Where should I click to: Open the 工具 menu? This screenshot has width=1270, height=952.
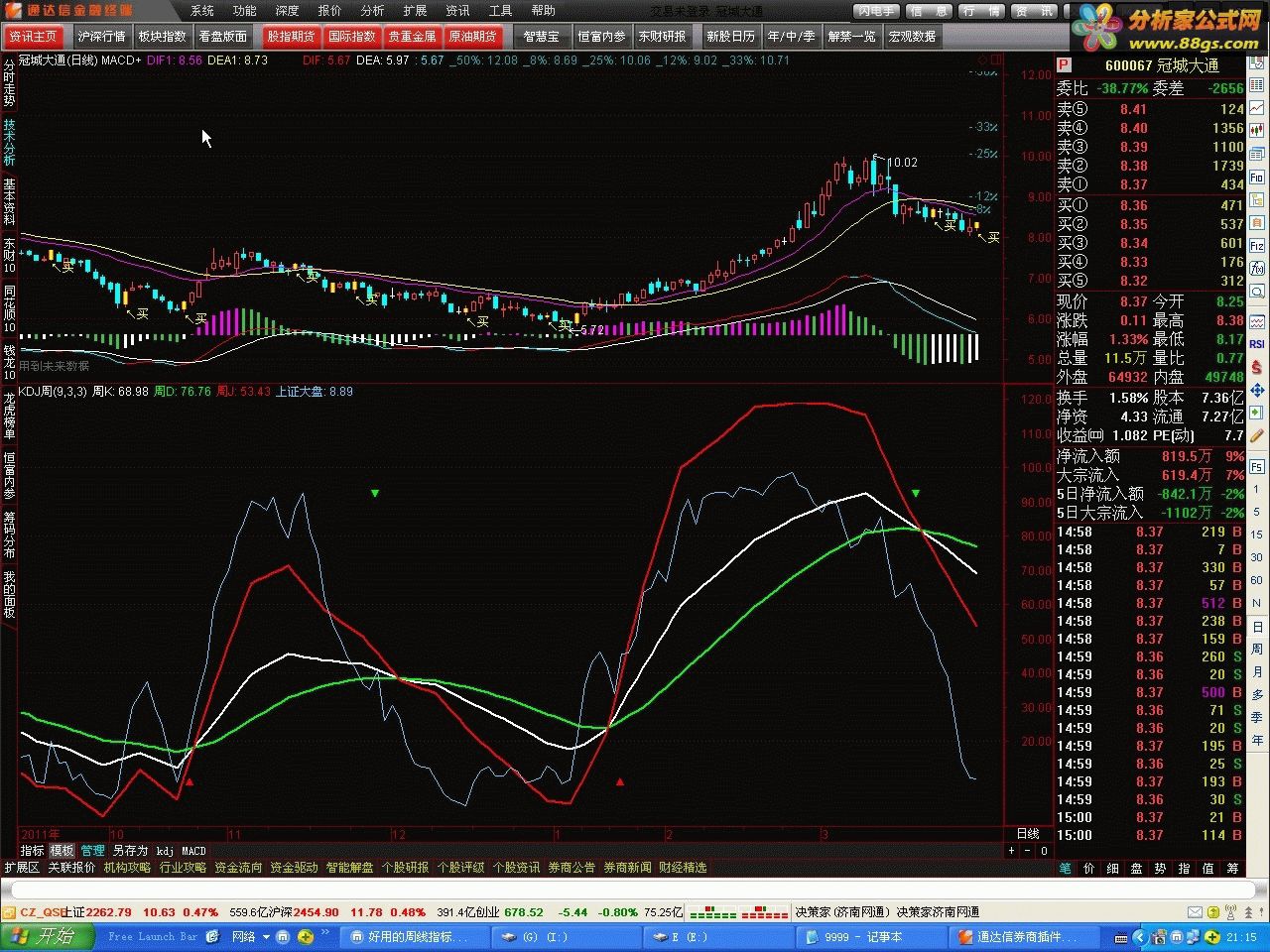pos(500,11)
